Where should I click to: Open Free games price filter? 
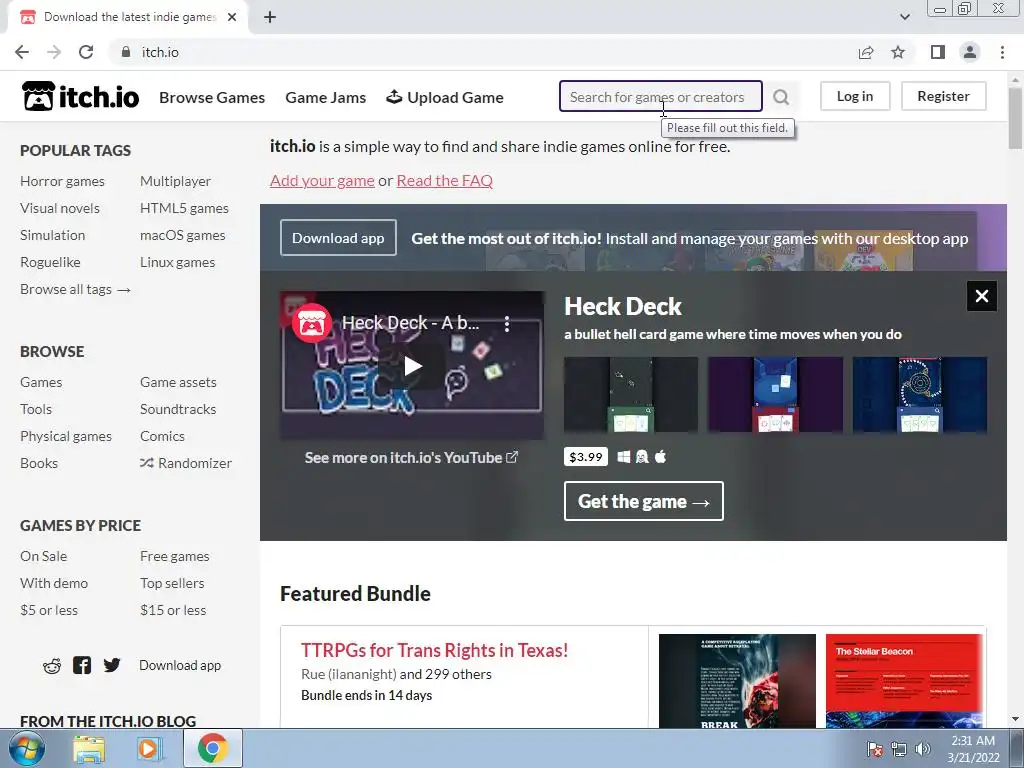pyautogui.click(x=175, y=556)
